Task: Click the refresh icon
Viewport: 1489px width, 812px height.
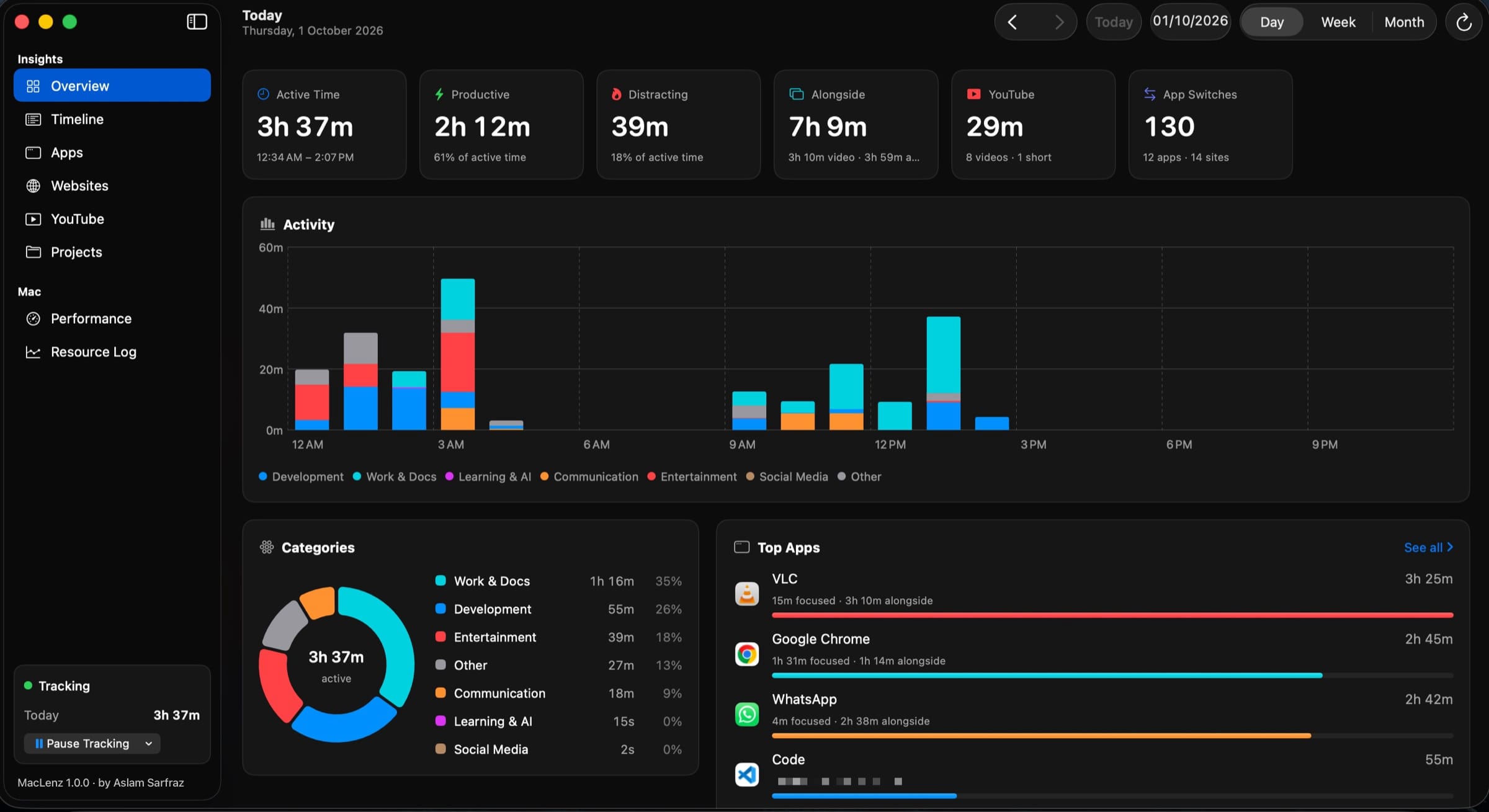Action: point(1464,22)
